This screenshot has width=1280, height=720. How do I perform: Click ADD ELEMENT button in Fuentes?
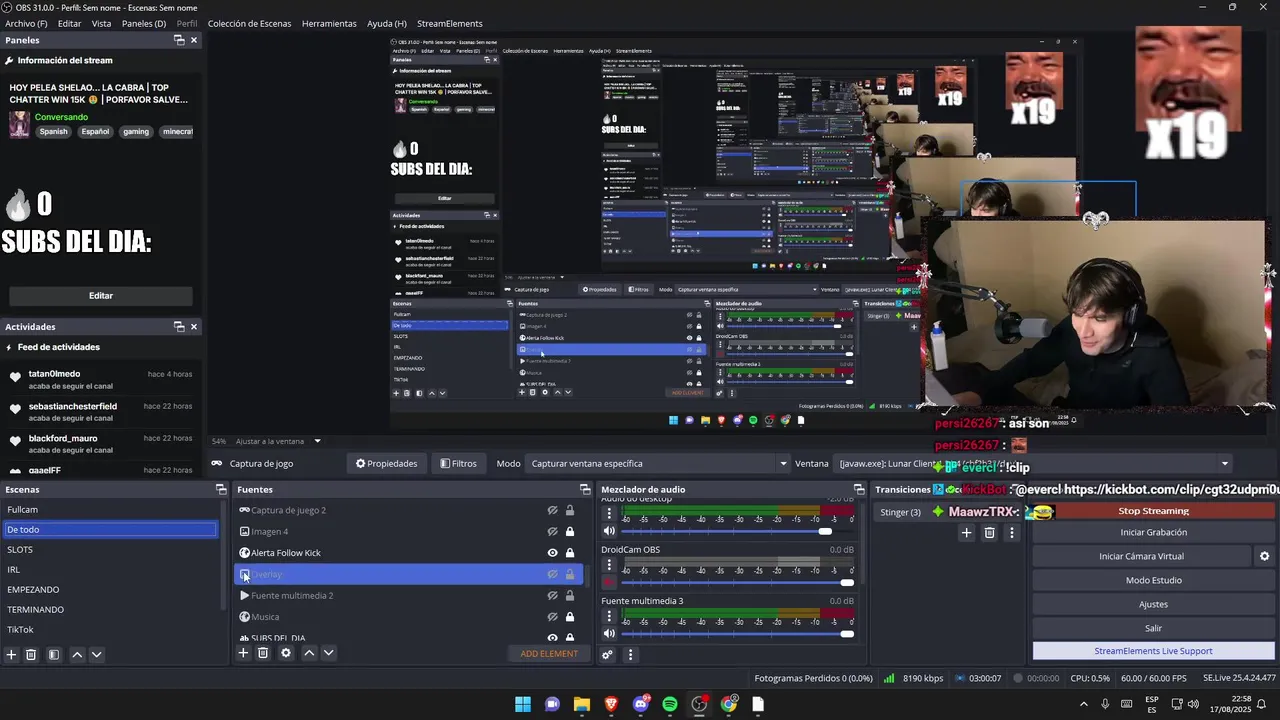point(549,654)
